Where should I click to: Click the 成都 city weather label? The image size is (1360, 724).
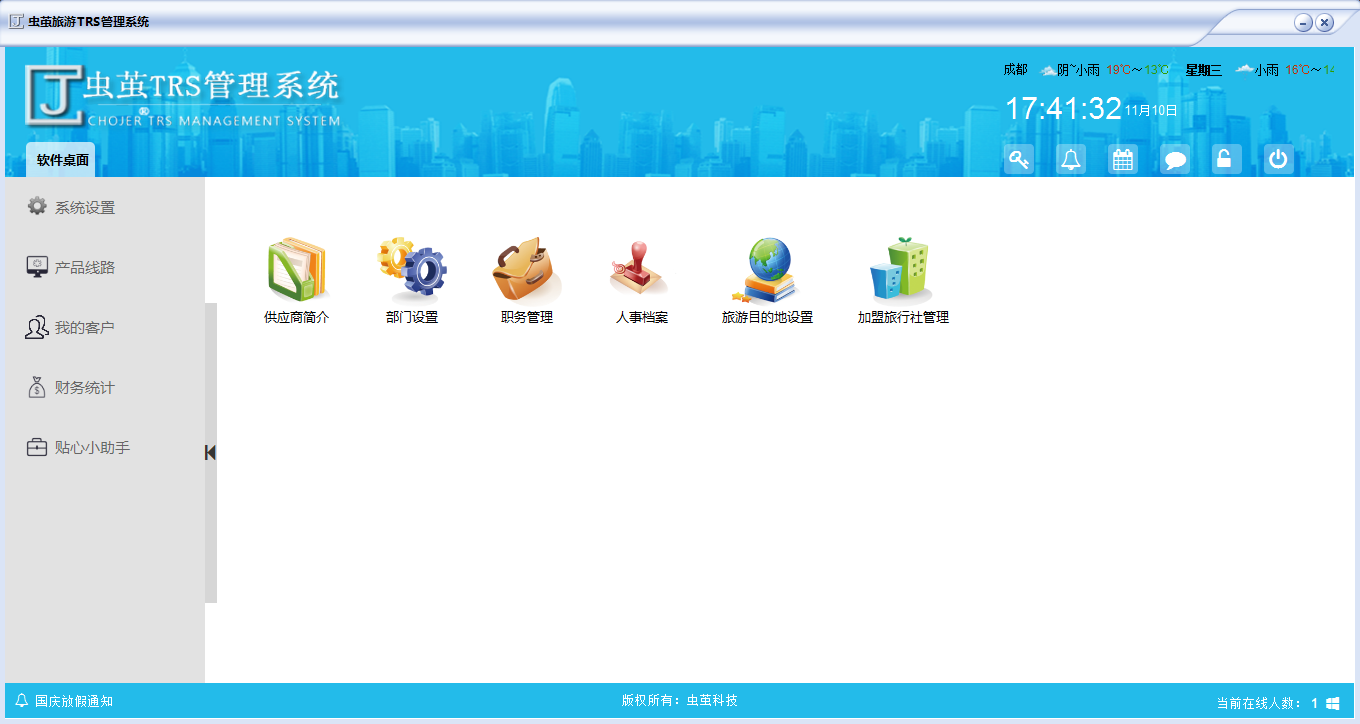tap(1015, 70)
